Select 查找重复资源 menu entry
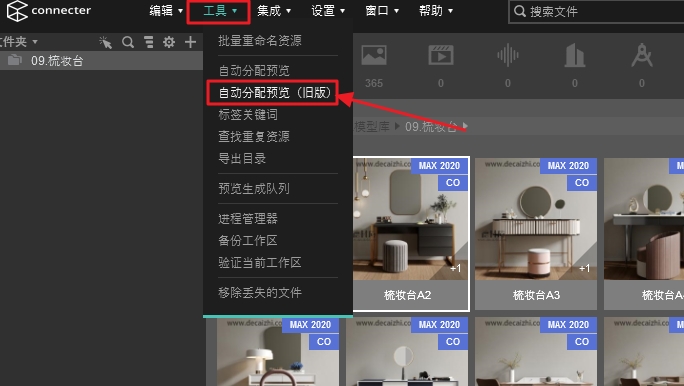This screenshot has width=684, height=386. 254,137
